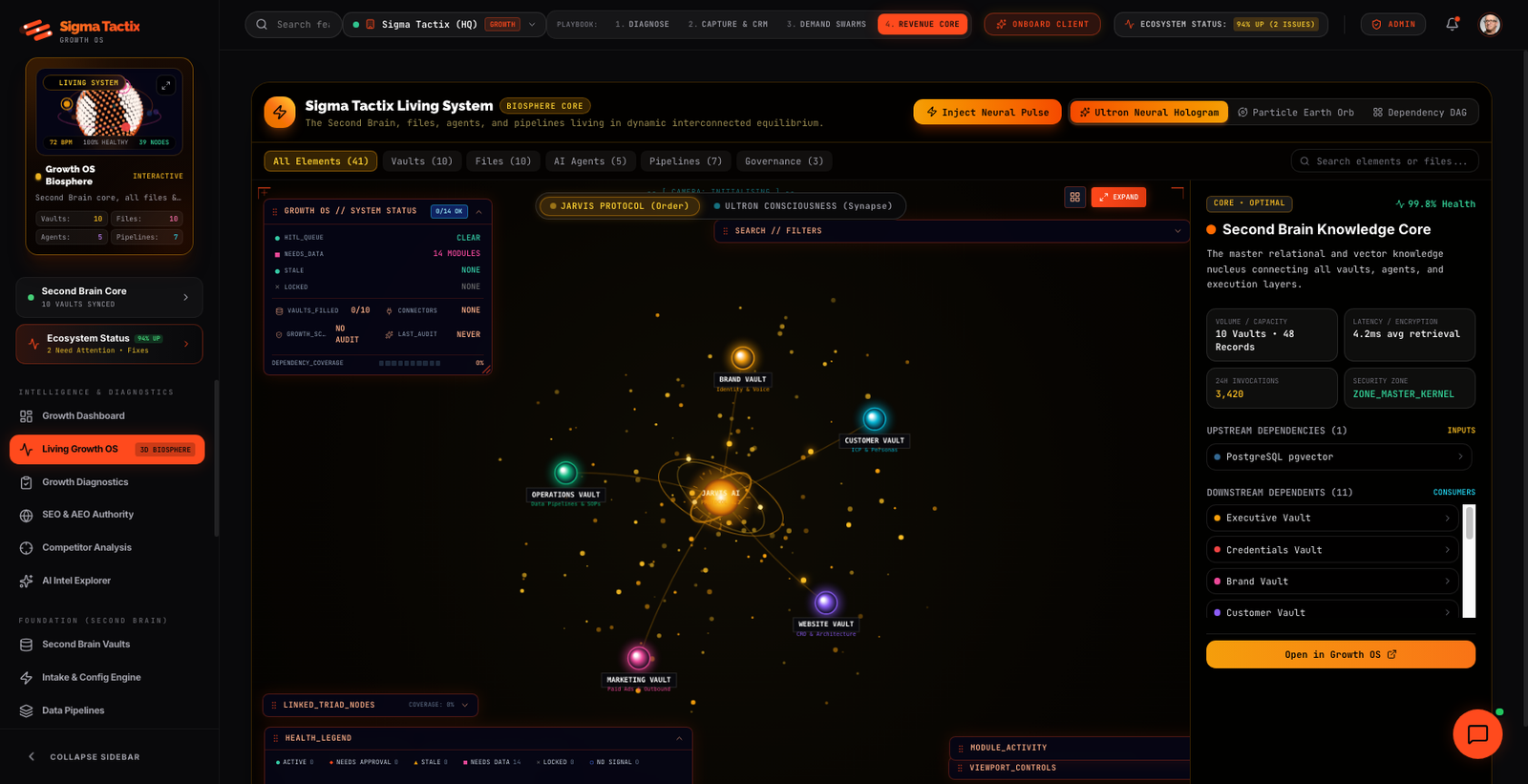Click the Second Brain Vaults database icon
This screenshot has width=1528, height=784.
click(x=26, y=645)
